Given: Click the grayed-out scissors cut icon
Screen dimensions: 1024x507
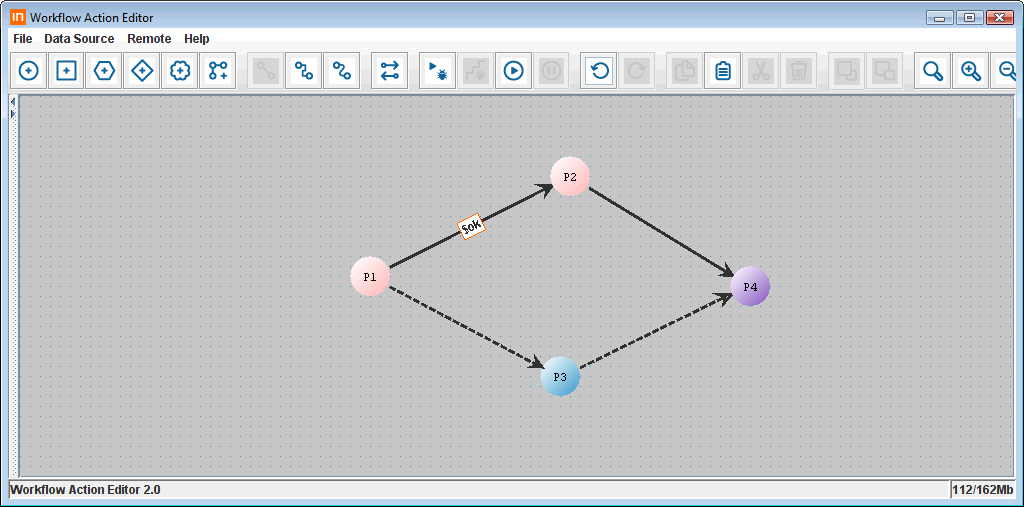Looking at the screenshot, I should click(760, 71).
